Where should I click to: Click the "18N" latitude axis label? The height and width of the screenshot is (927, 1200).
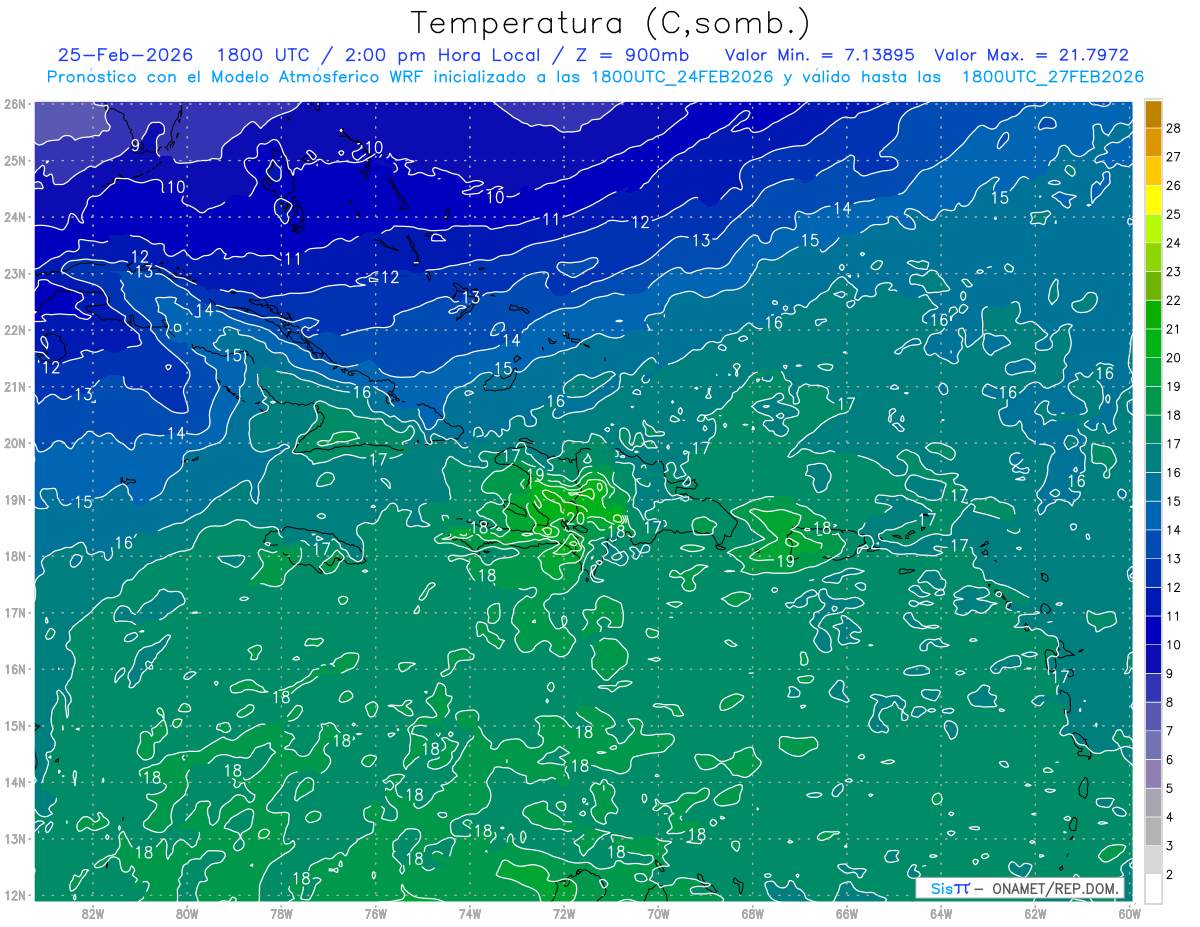pos(14,556)
